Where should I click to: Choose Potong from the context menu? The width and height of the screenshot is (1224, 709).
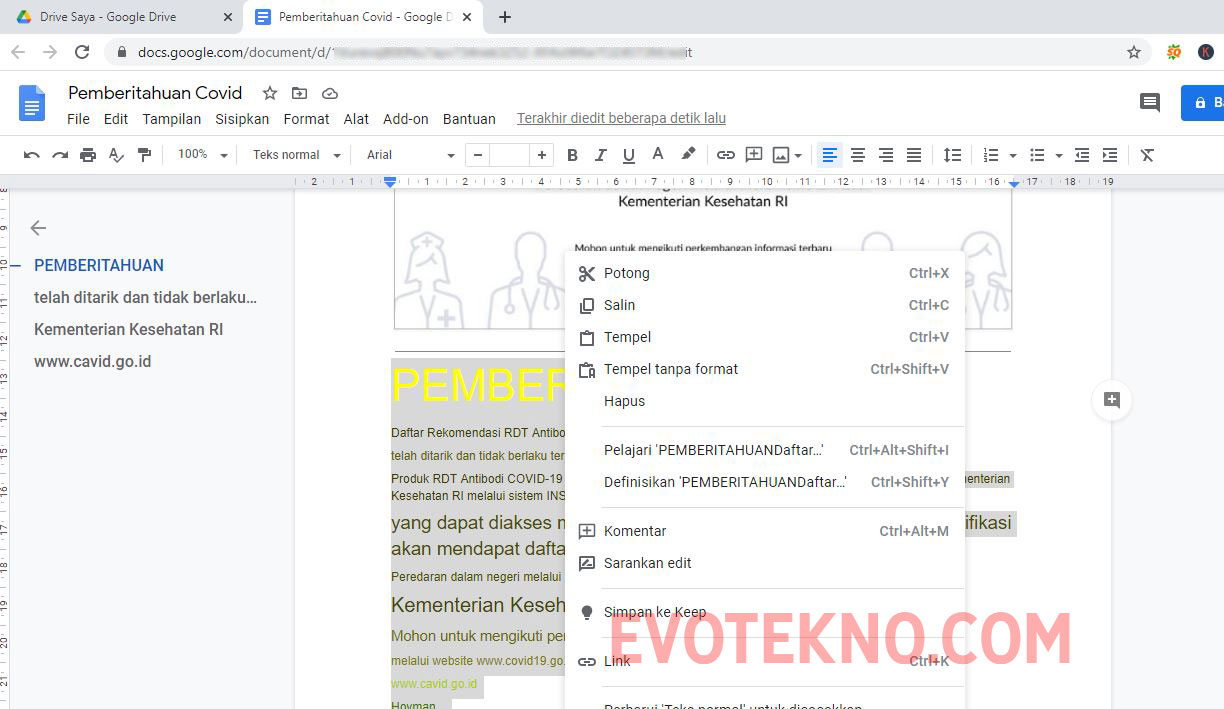[x=765, y=273]
